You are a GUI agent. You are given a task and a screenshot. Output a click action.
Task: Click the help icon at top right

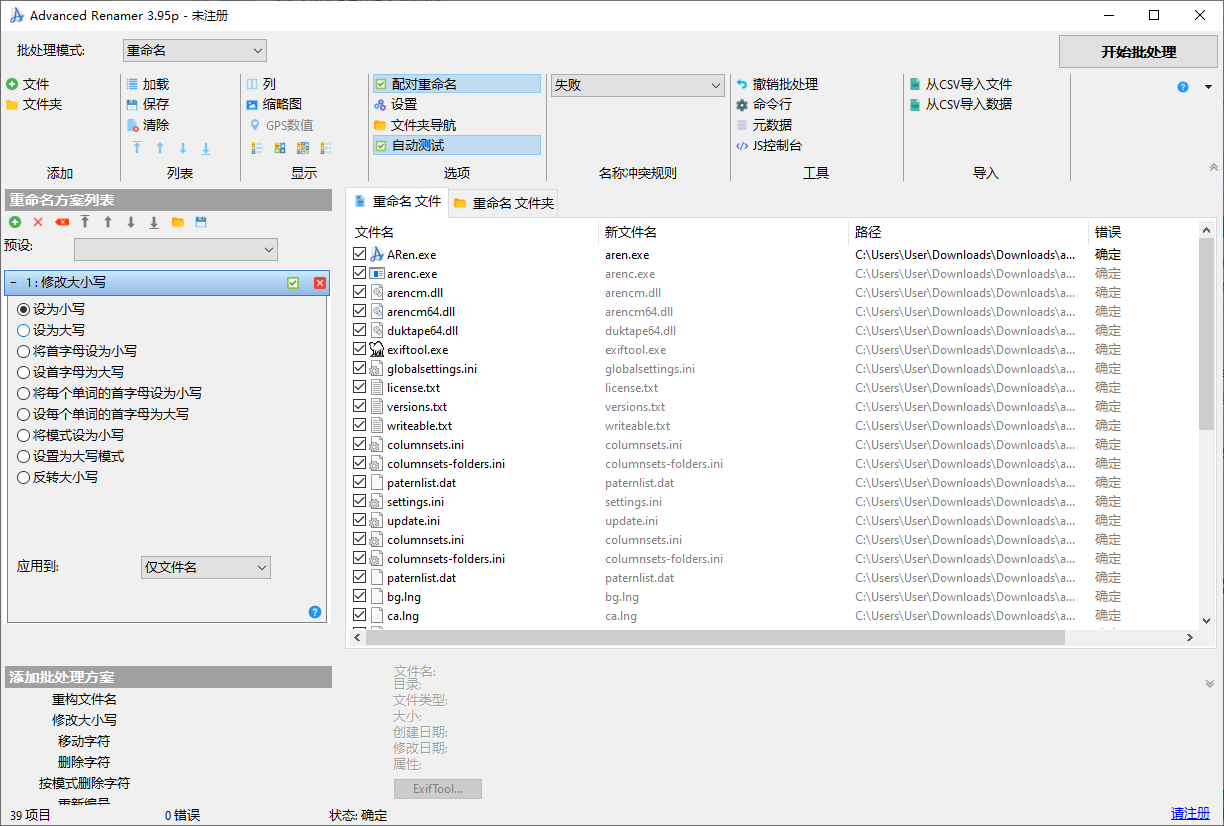click(1183, 87)
